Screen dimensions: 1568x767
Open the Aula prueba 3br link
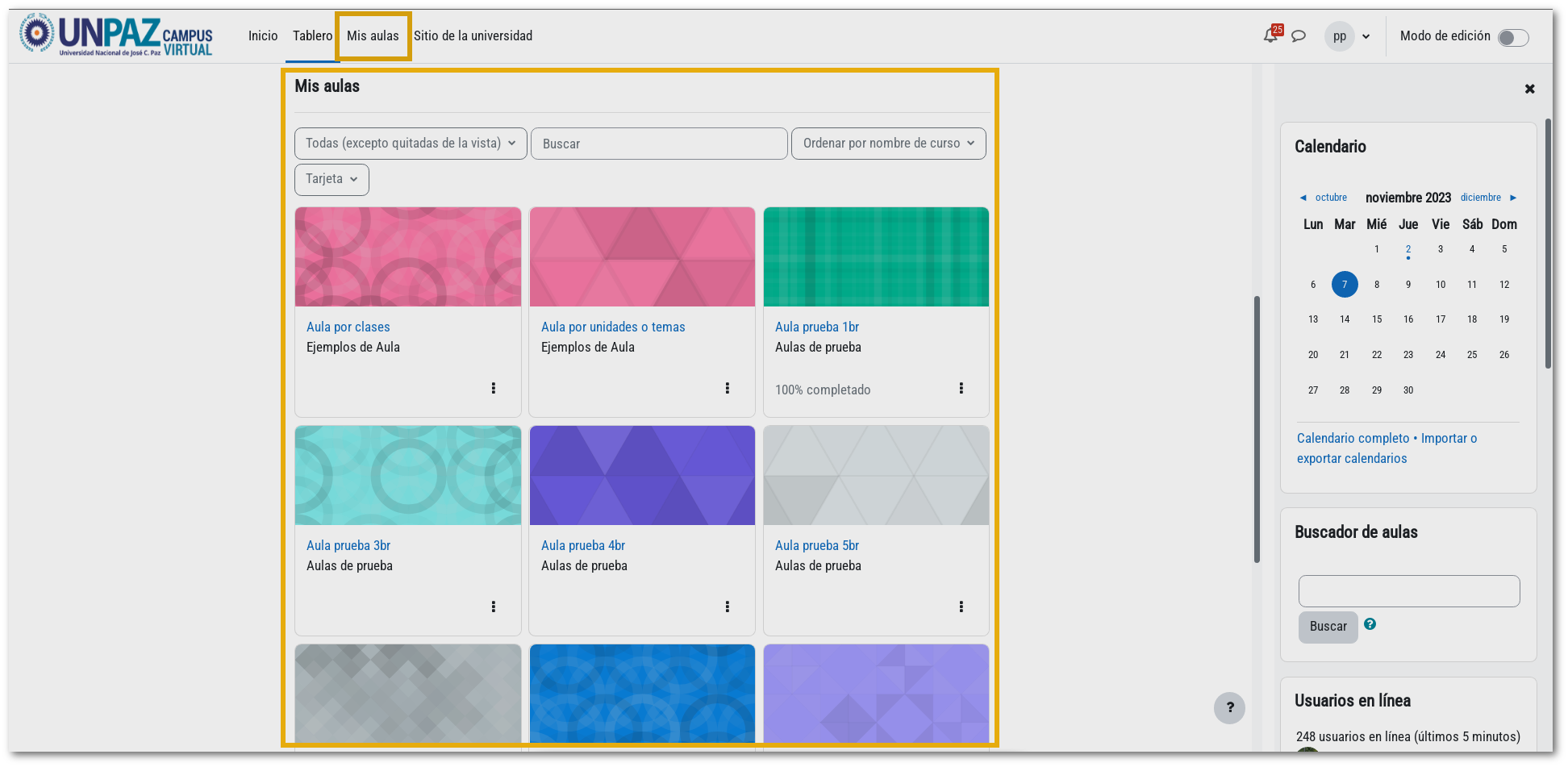(x=348, y=545)
